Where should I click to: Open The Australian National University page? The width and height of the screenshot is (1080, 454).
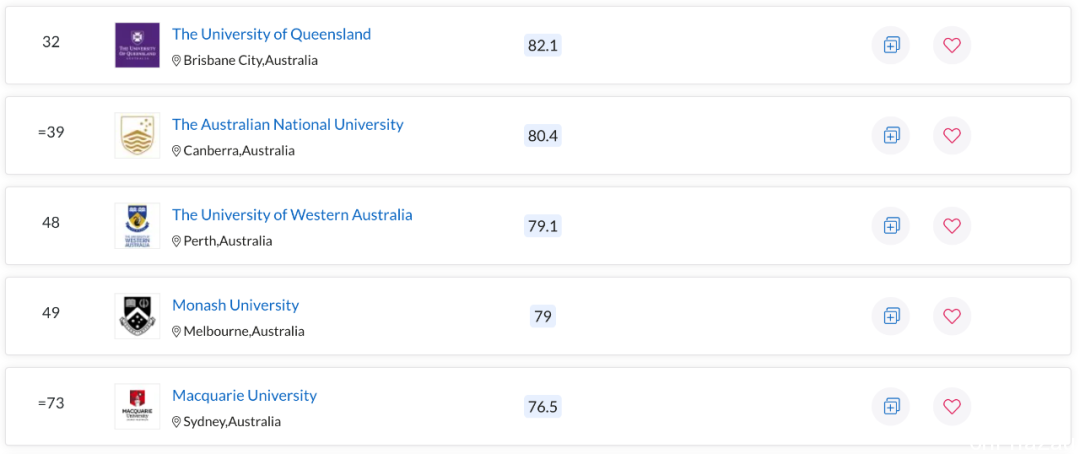pos(288,125)
